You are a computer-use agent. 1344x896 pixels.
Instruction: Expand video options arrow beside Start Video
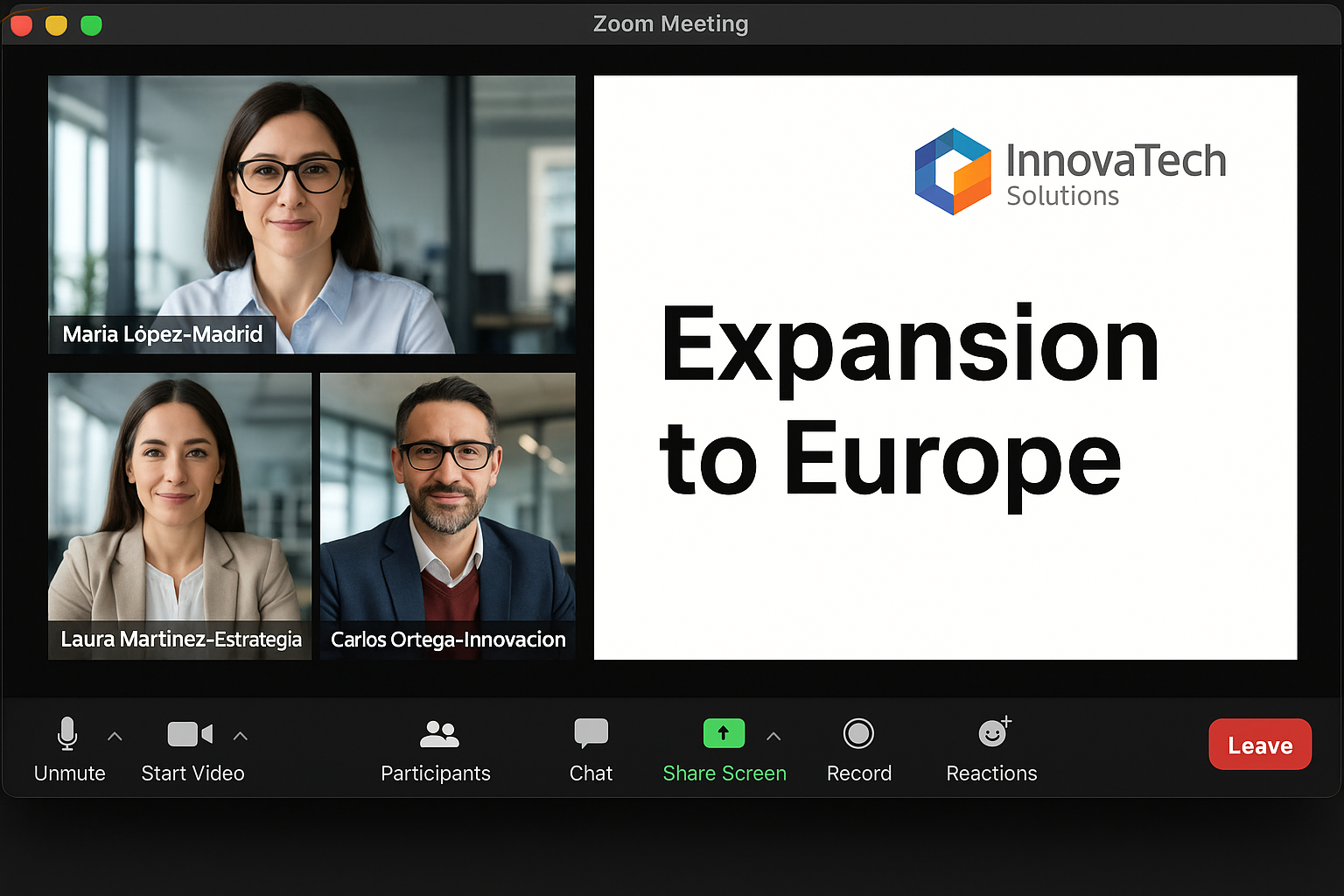click(241, 737)
